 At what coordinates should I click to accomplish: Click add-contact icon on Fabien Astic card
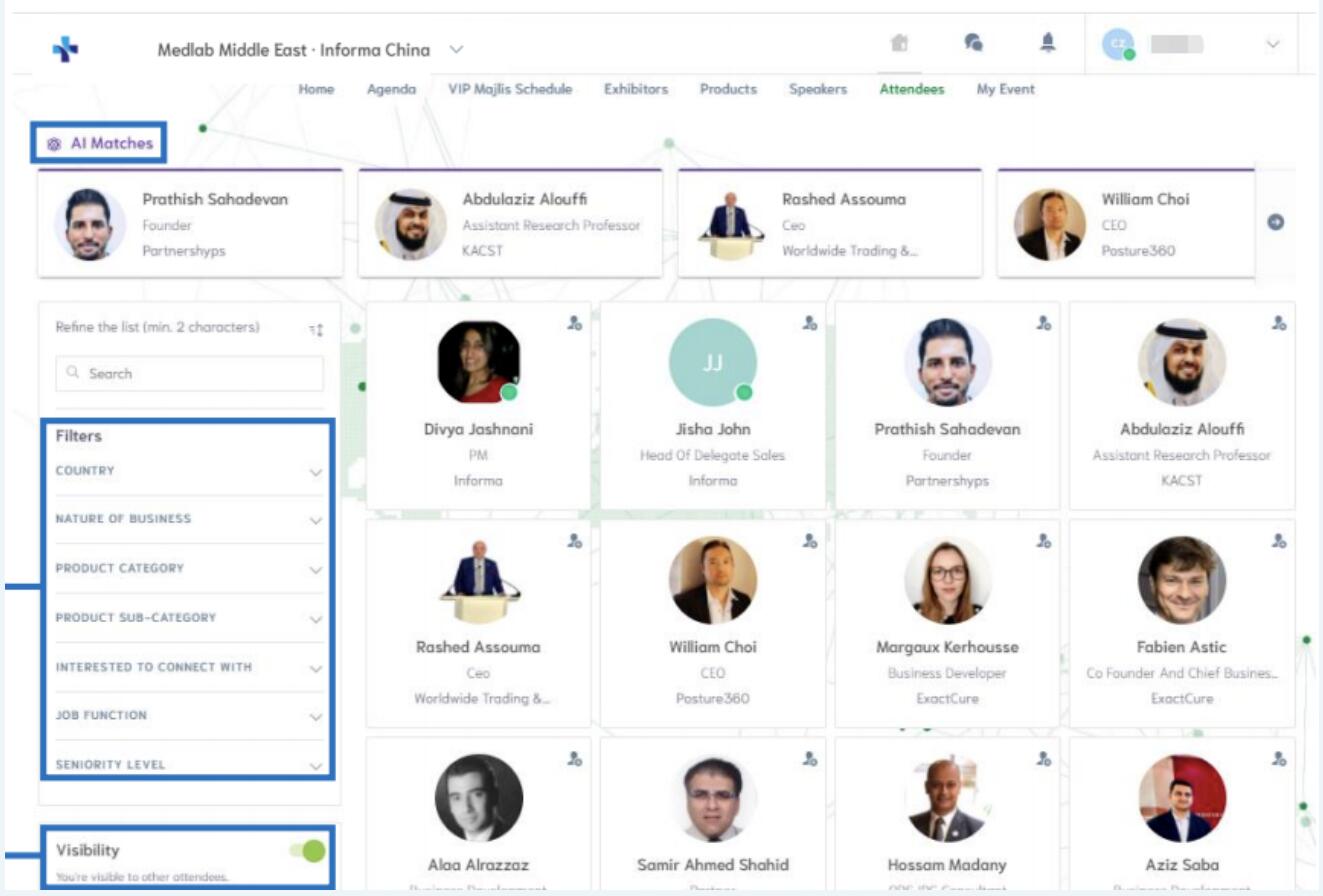[1278, 541]
